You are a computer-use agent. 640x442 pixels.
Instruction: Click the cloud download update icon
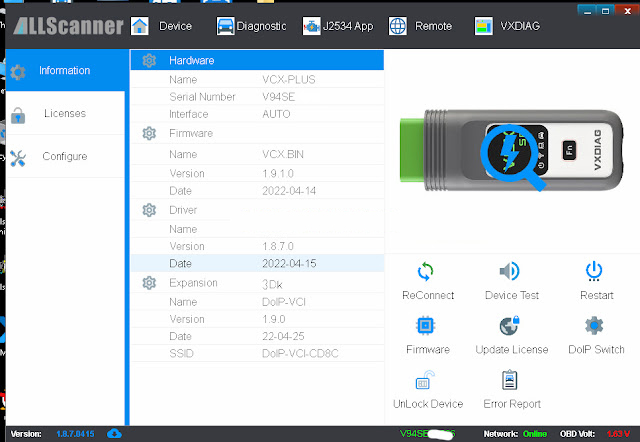(114, 433)
